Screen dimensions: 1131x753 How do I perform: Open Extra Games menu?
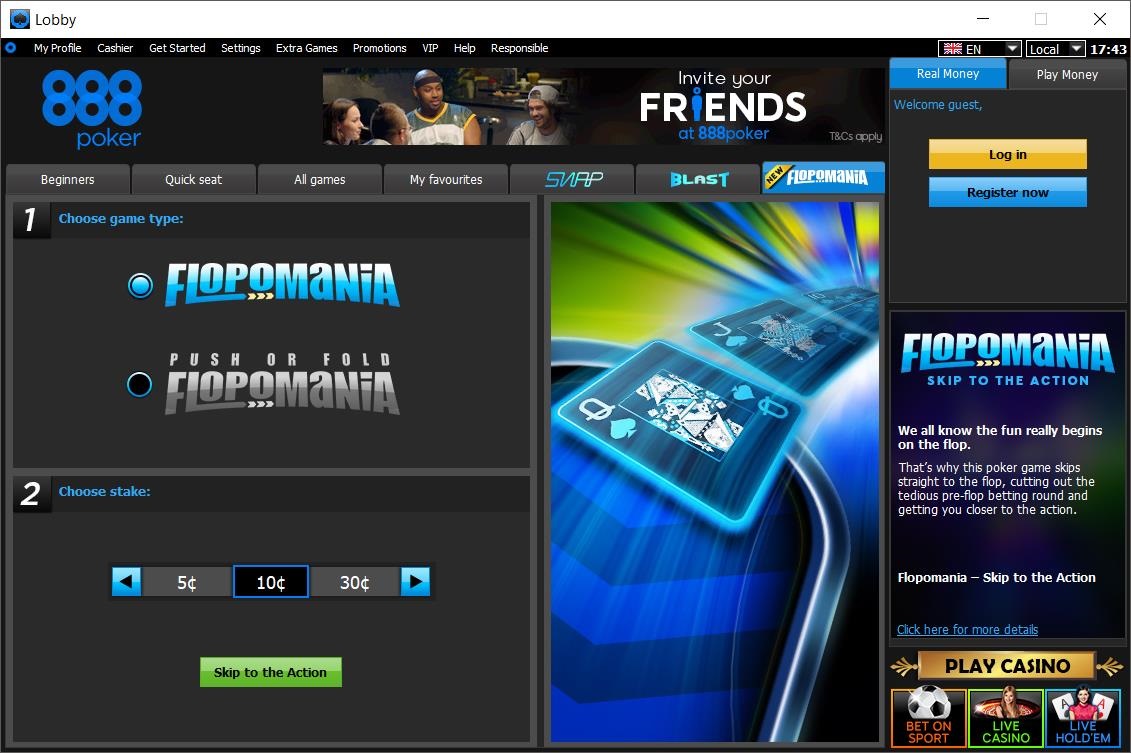pyautogui.click(x=307, y=48)
